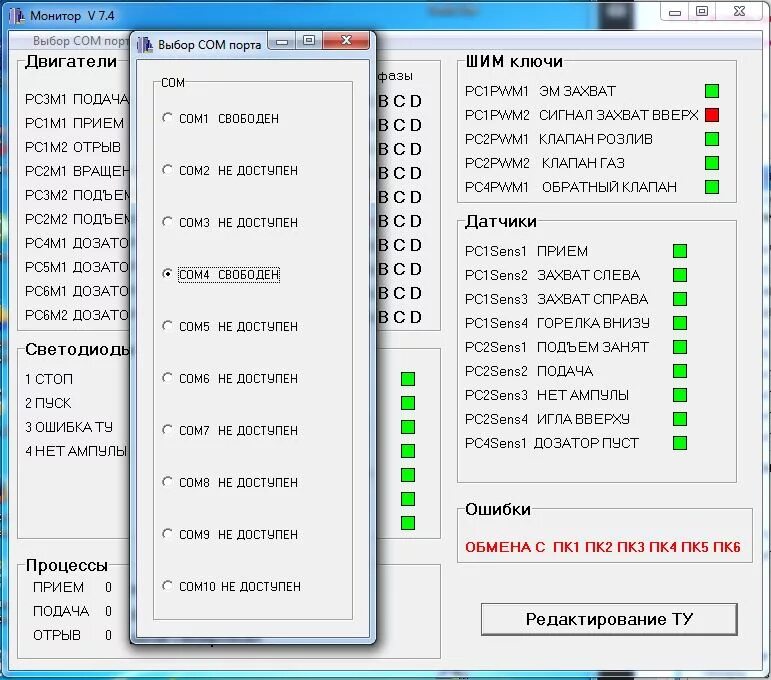The image size is (771, 680).
Task: Click green indicator for КЛАПАН РОЗЛИВ
Action: (712, 139)
